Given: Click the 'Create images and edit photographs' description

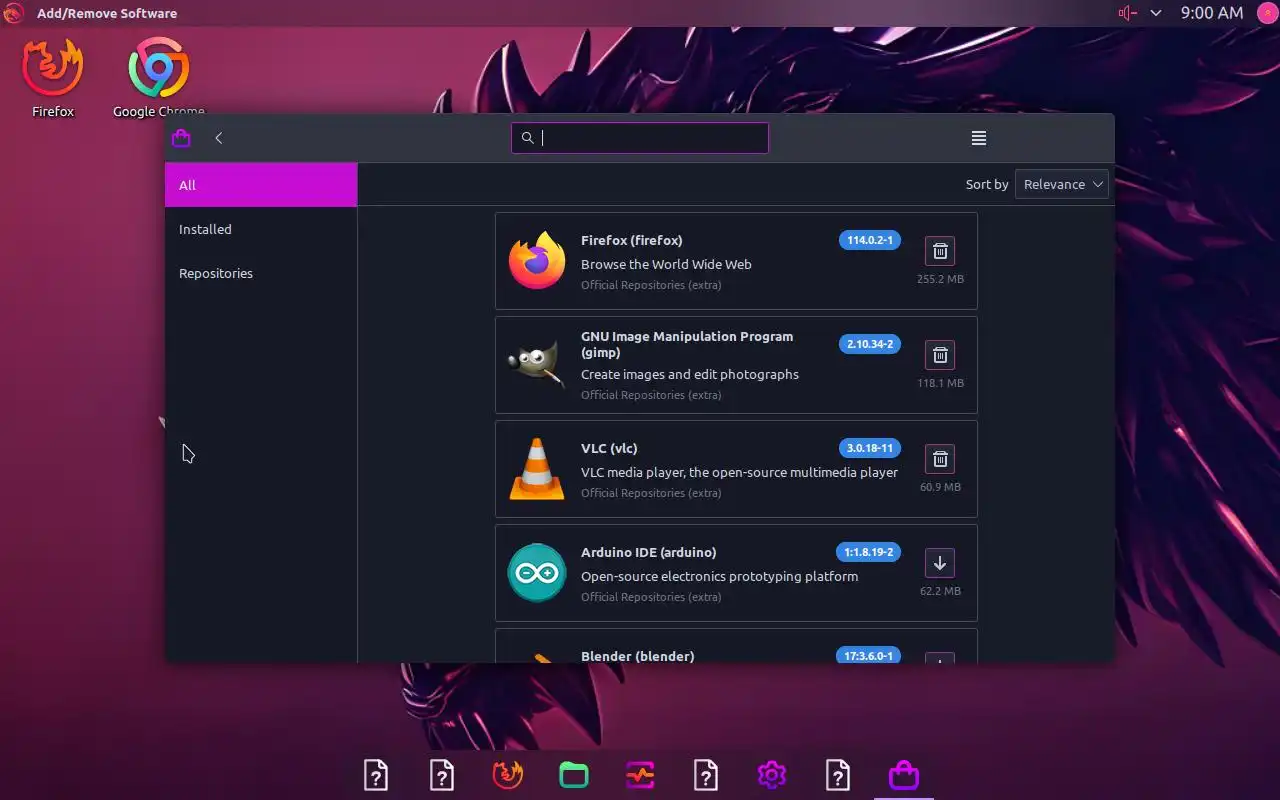Looking at the screenshot, I should click(x=690, y=374).
